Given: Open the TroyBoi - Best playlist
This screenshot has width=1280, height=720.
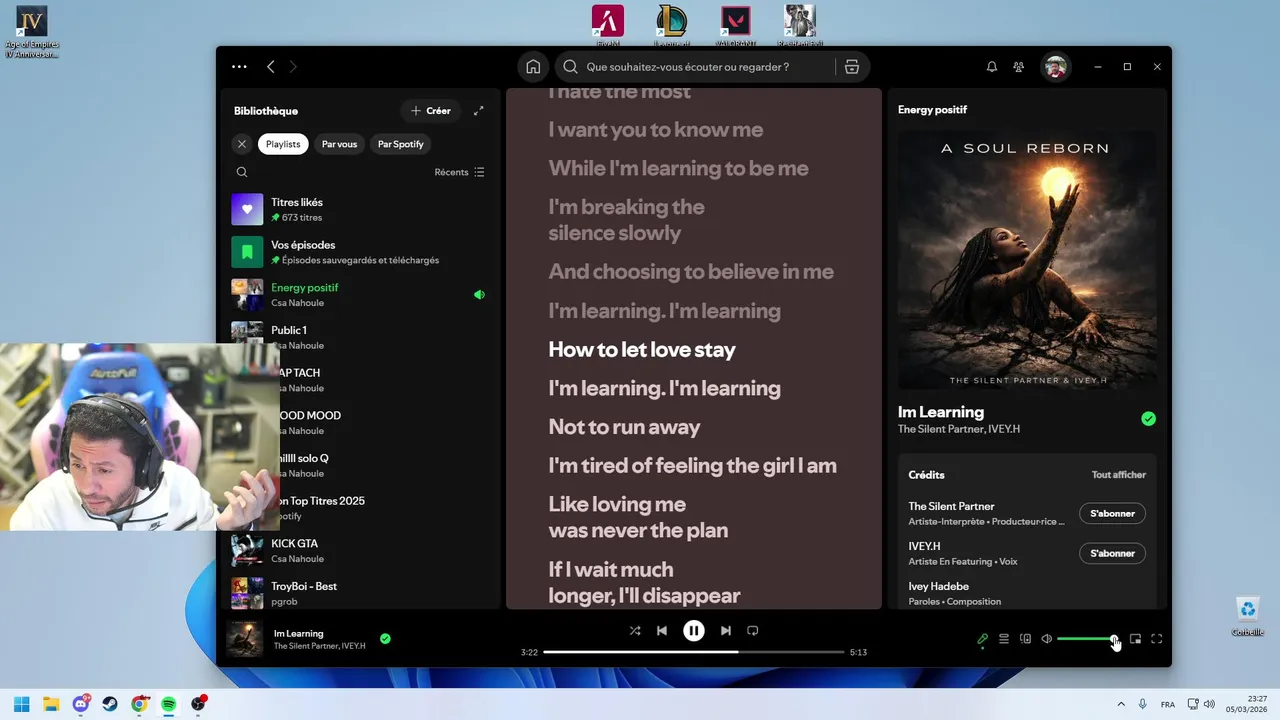Looking at the screenshot, I should click(x=360, y=593).
